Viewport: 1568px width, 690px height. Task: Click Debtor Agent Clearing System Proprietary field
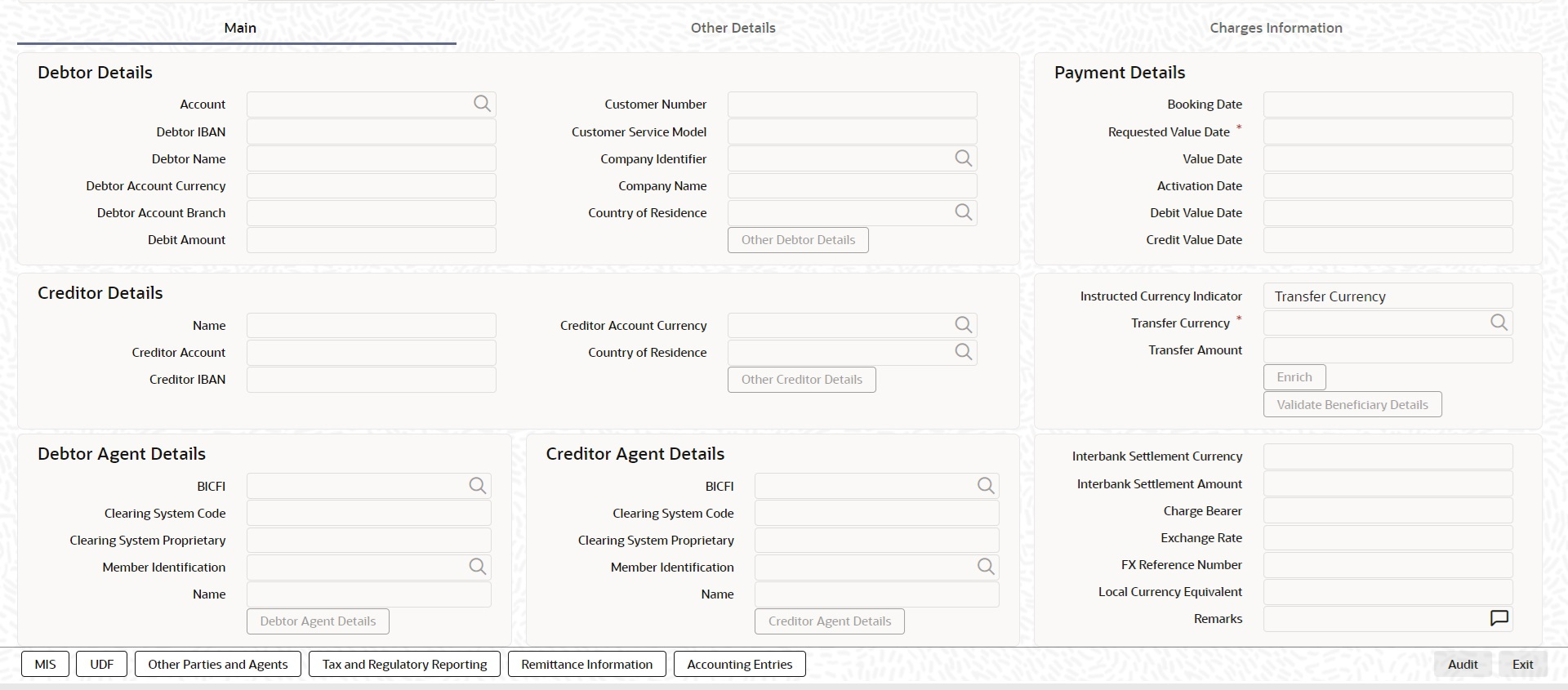(x=368, y=540)
